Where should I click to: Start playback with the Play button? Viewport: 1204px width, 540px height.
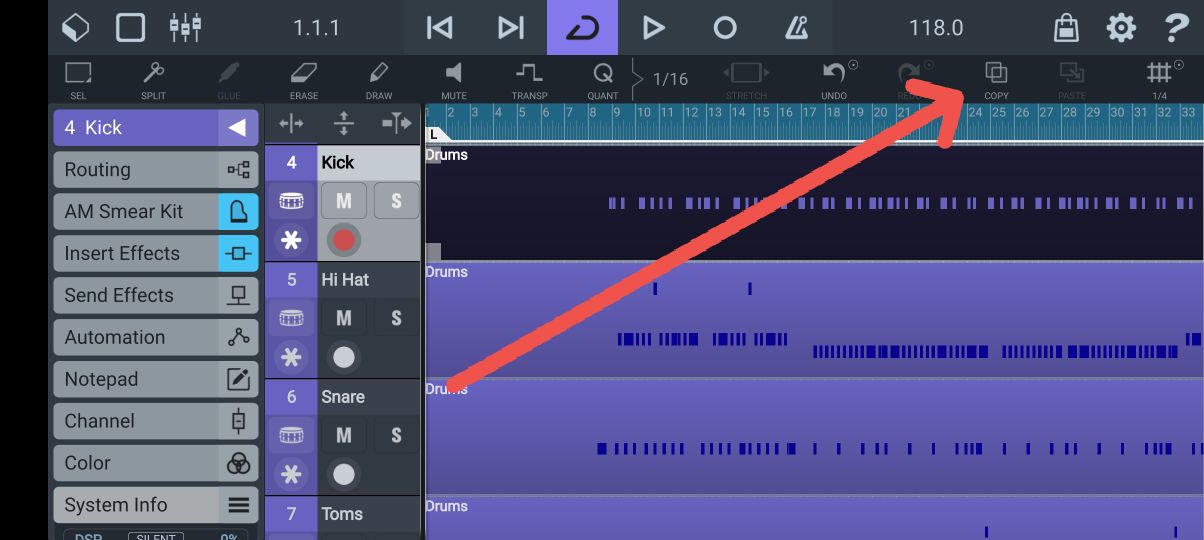coord(654,27)
